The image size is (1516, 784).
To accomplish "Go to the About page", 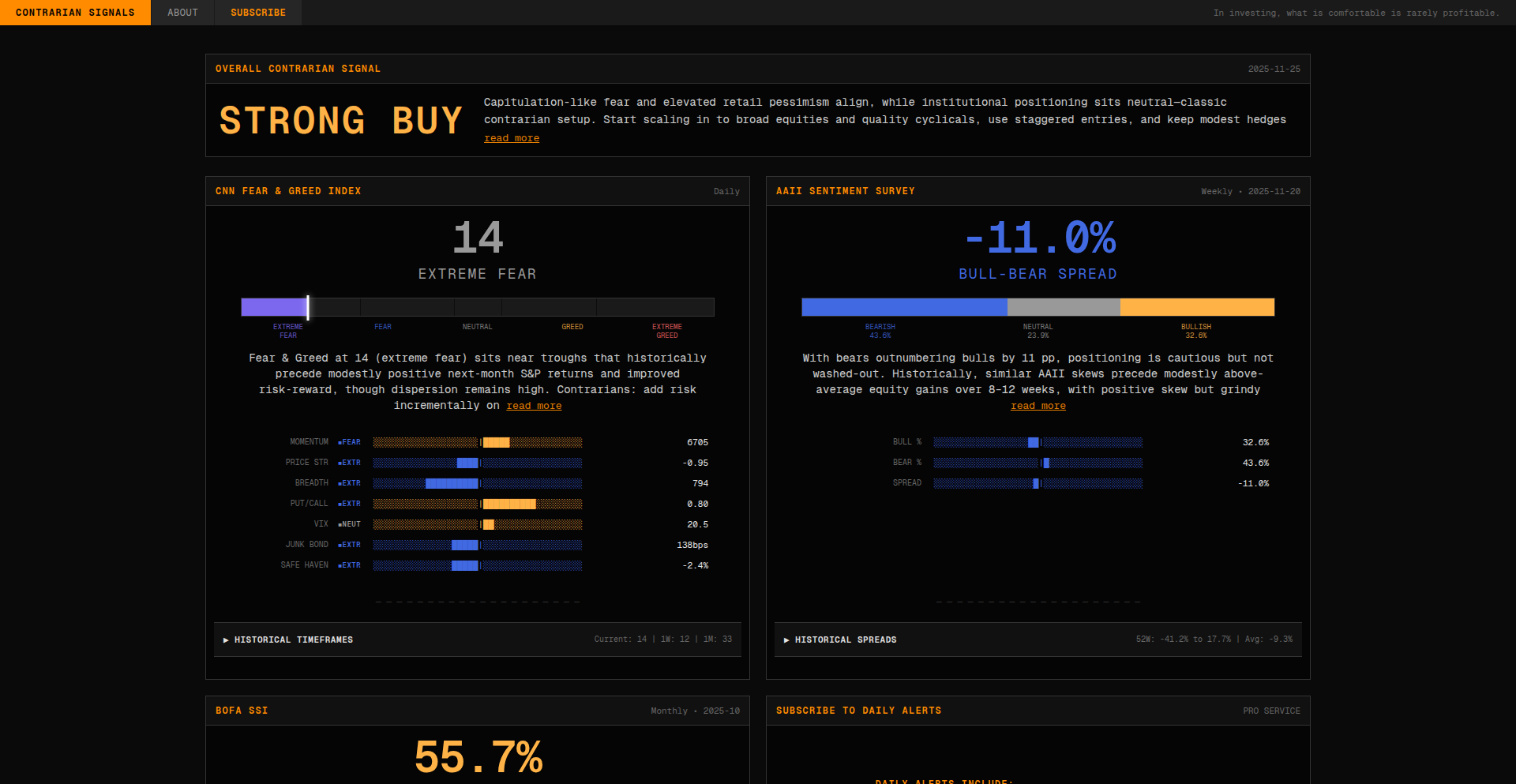I will coord(182,13).
